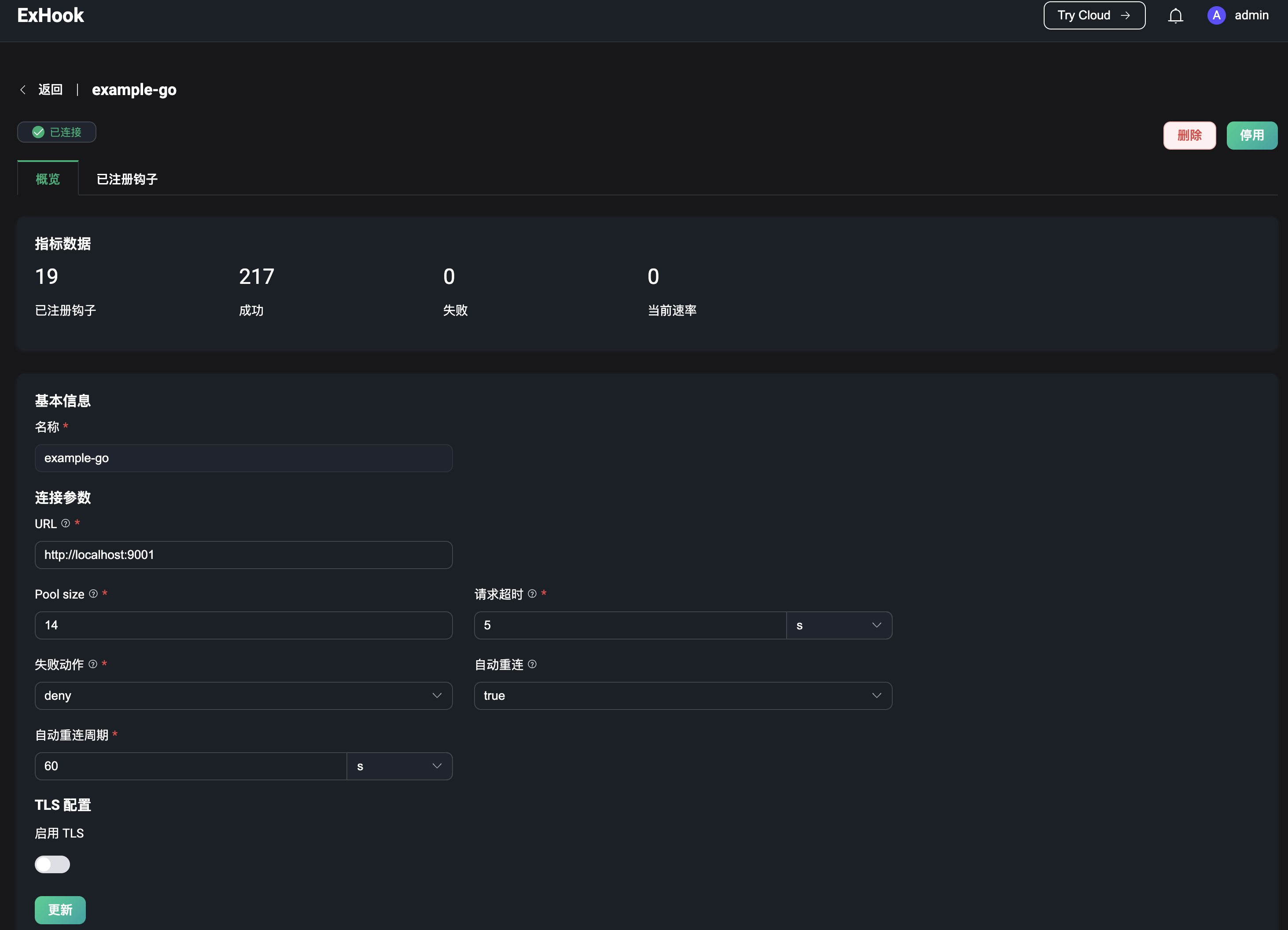
Task: Select the 概览 tab
Action: click(x=48, y=180)
